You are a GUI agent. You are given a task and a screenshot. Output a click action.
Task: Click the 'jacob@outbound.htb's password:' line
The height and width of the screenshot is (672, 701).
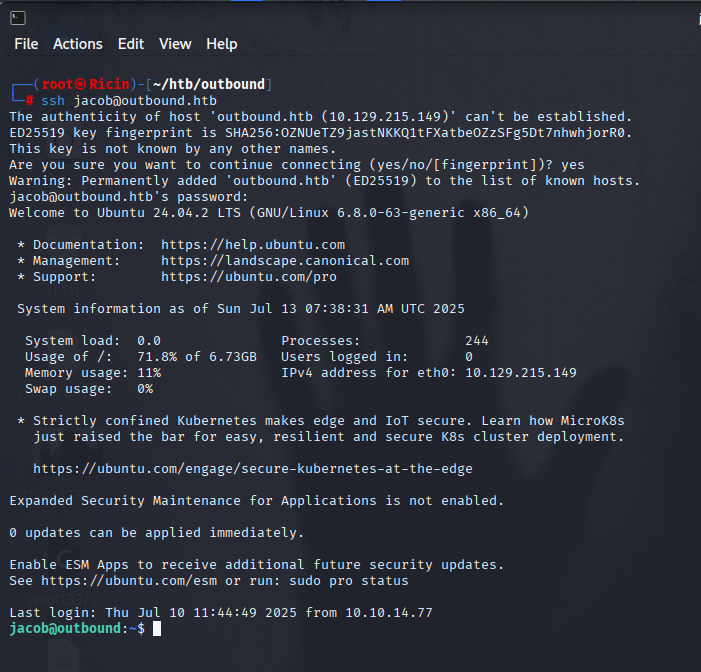tap(129, 197)
